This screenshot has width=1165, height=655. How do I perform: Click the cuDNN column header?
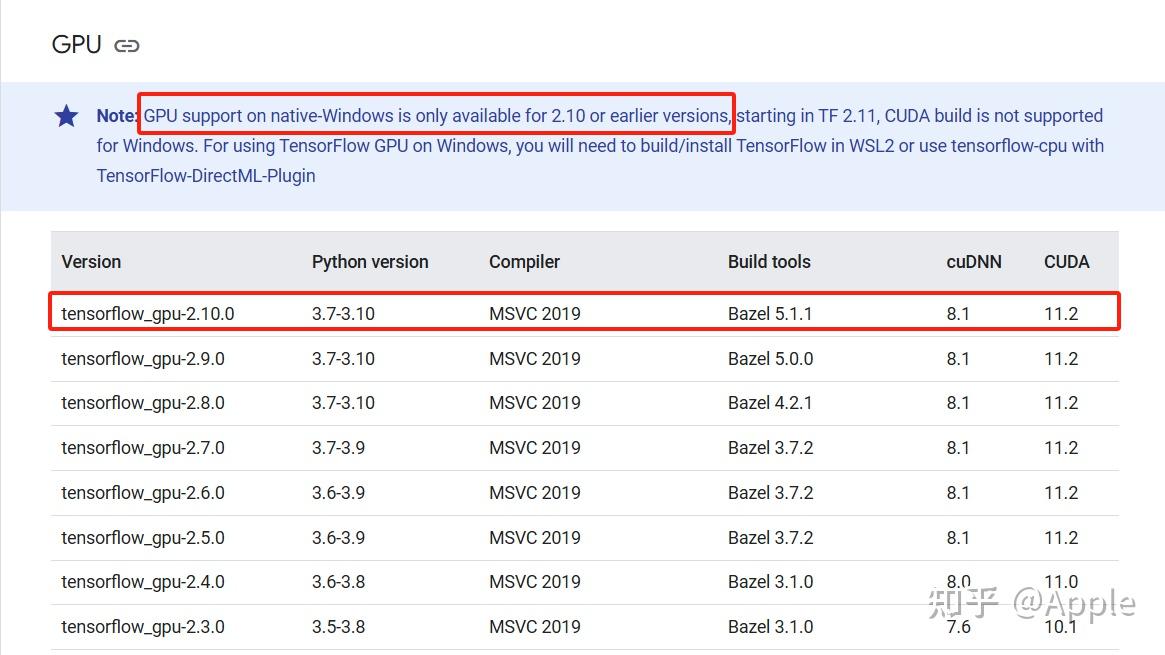974,261
